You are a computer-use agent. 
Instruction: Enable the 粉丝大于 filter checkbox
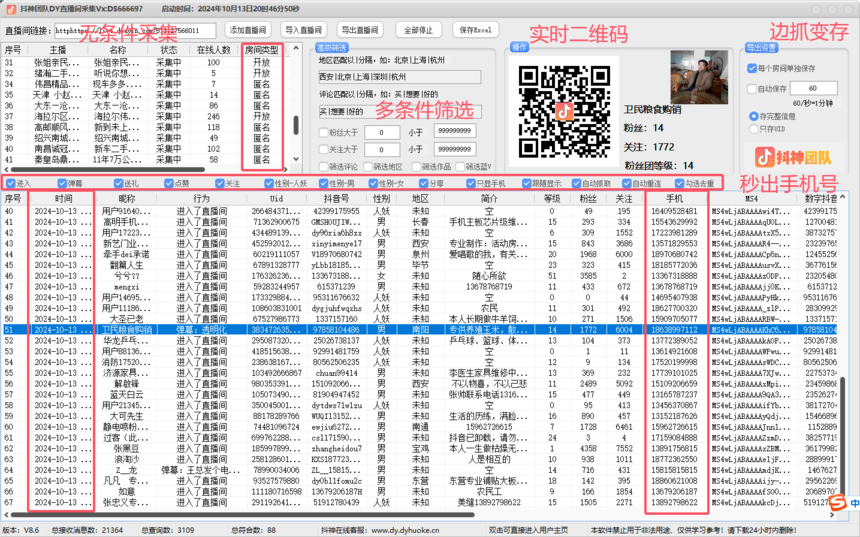tap(324, 132)
